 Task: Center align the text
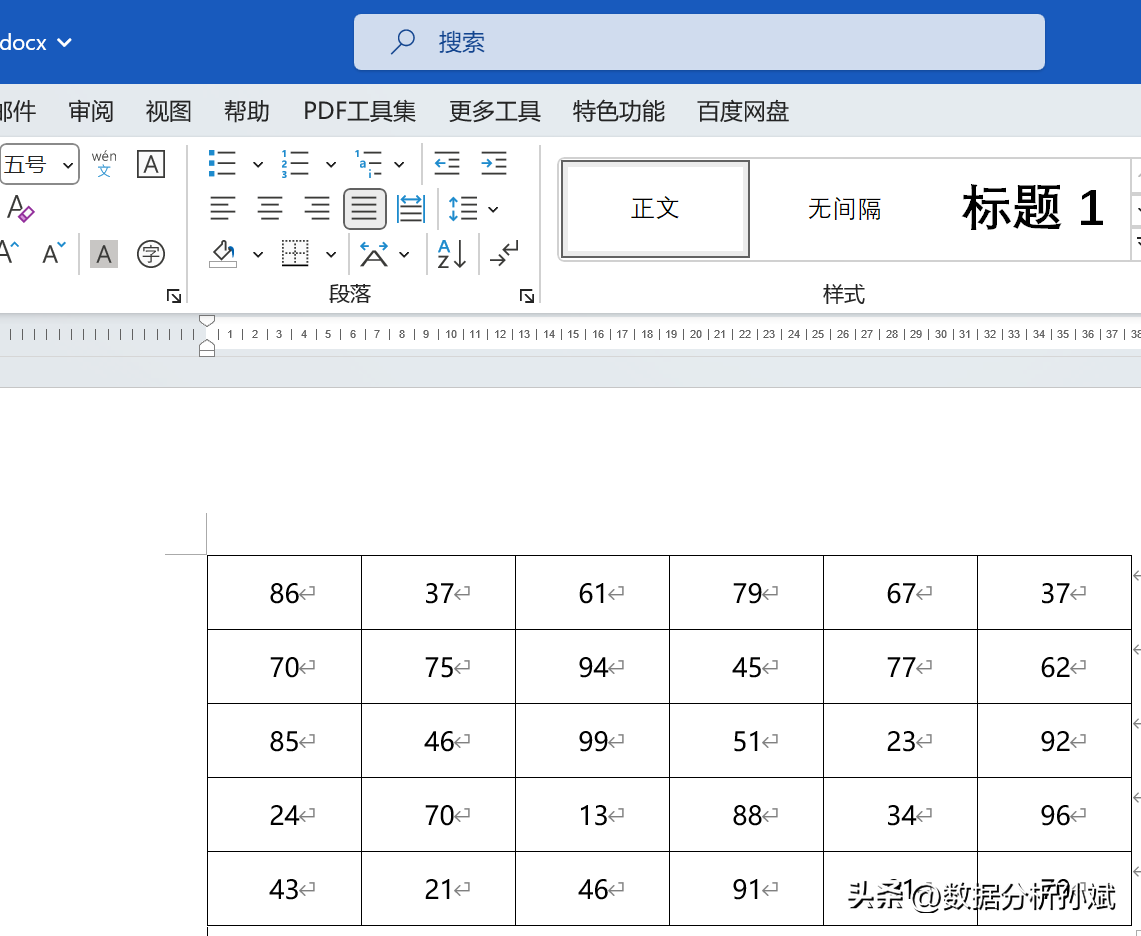point(270,209)
